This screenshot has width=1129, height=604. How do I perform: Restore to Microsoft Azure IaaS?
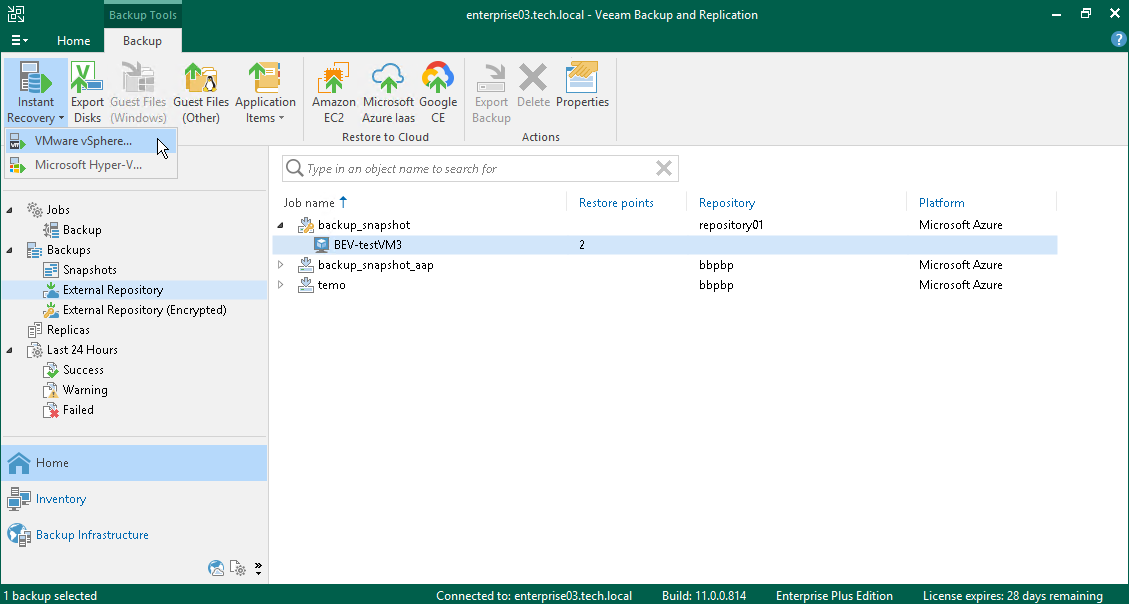[388, 93]
